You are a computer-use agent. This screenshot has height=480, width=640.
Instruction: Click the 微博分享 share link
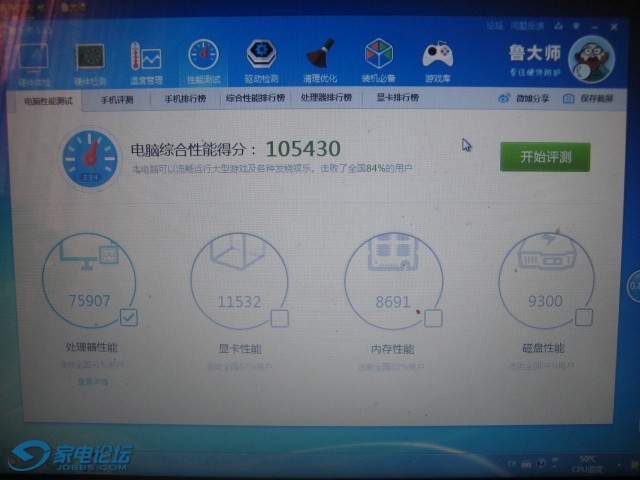click(x=524, y=99)
